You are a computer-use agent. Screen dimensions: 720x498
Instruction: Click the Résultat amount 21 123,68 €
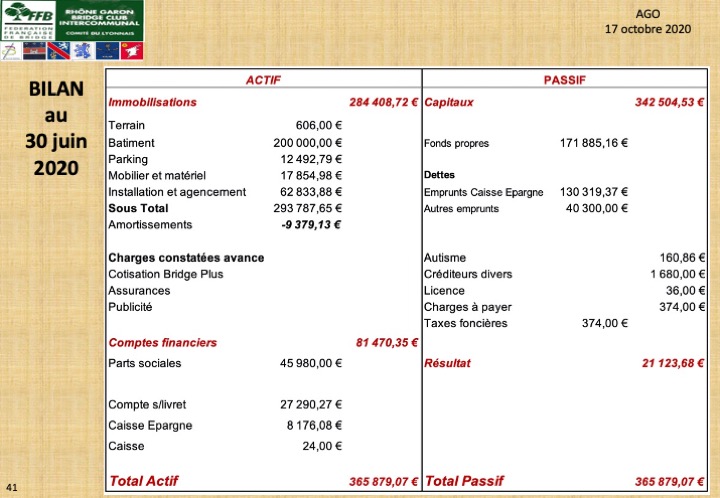673,363
